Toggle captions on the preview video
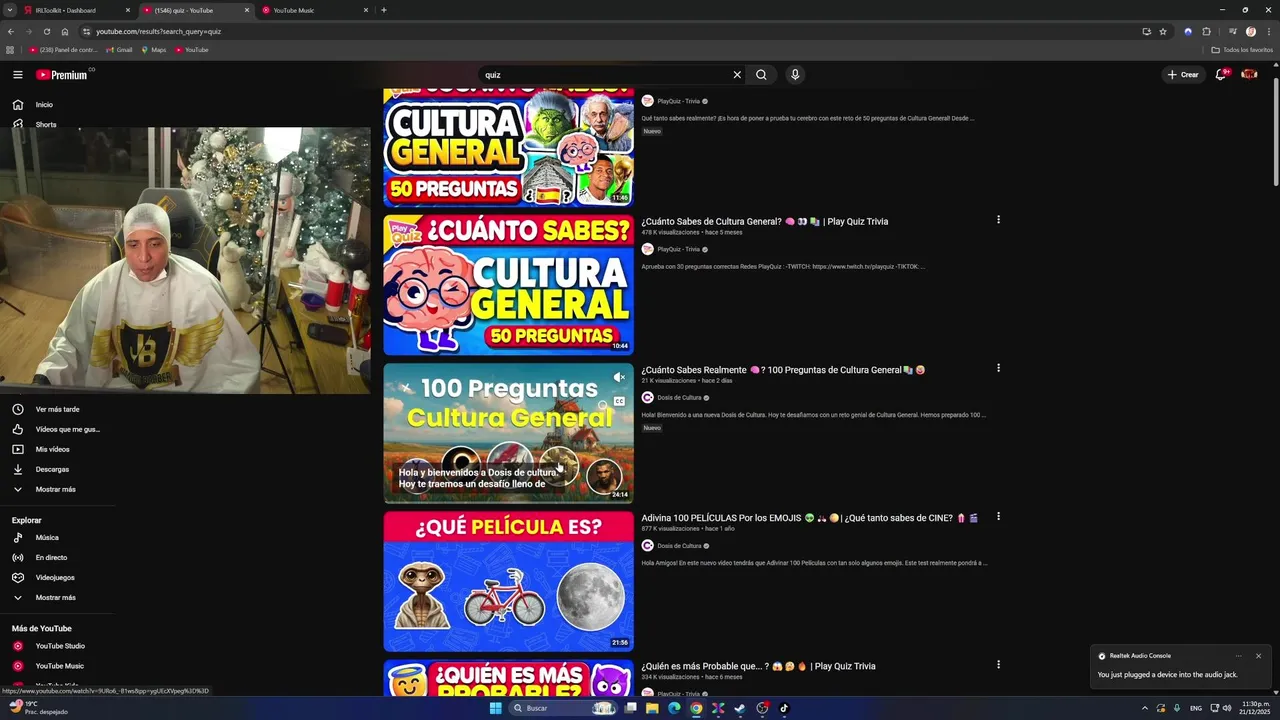Viewport: 1280px width, 720px height. point(619,401)
